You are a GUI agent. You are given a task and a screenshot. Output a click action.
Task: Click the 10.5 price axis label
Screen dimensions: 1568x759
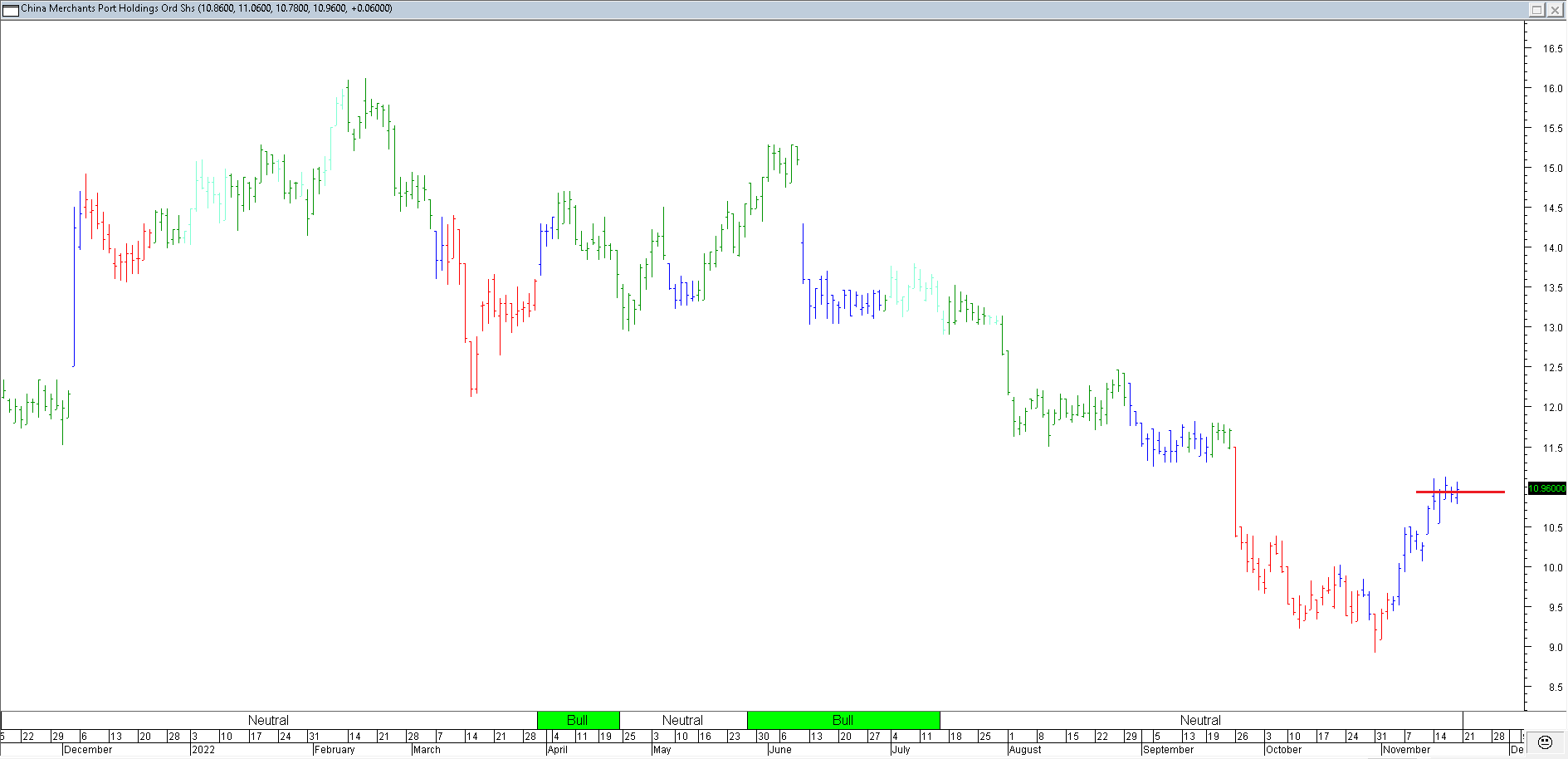point(1552,528)
